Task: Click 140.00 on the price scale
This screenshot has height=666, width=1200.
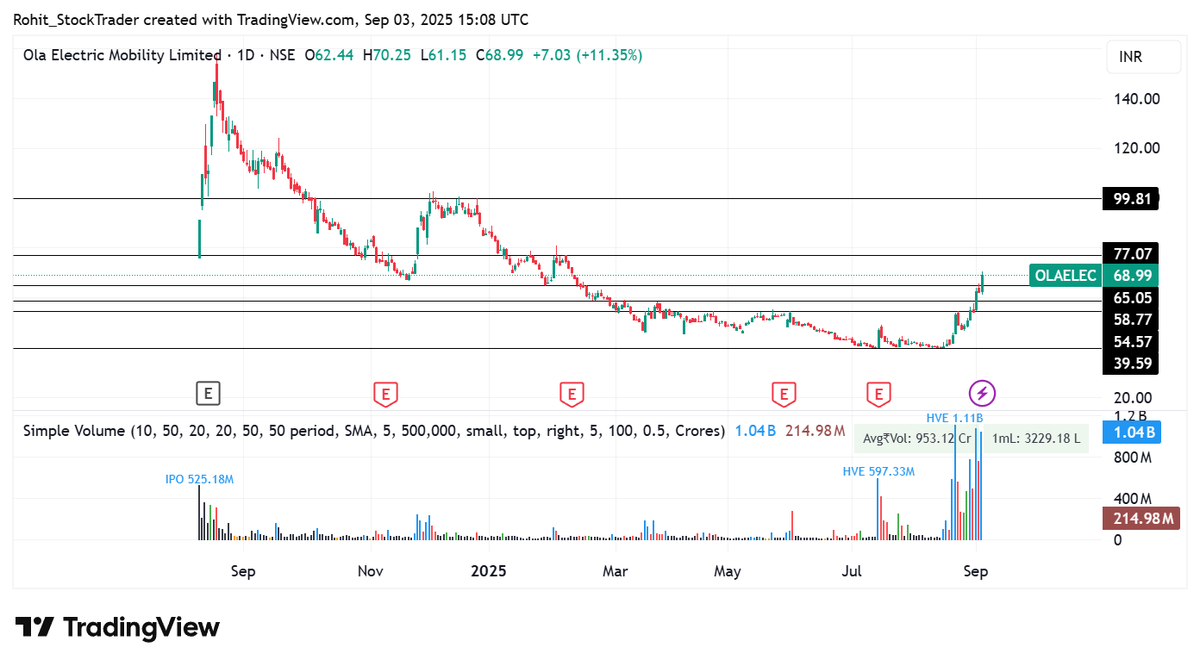Action: pos(1136,99)
